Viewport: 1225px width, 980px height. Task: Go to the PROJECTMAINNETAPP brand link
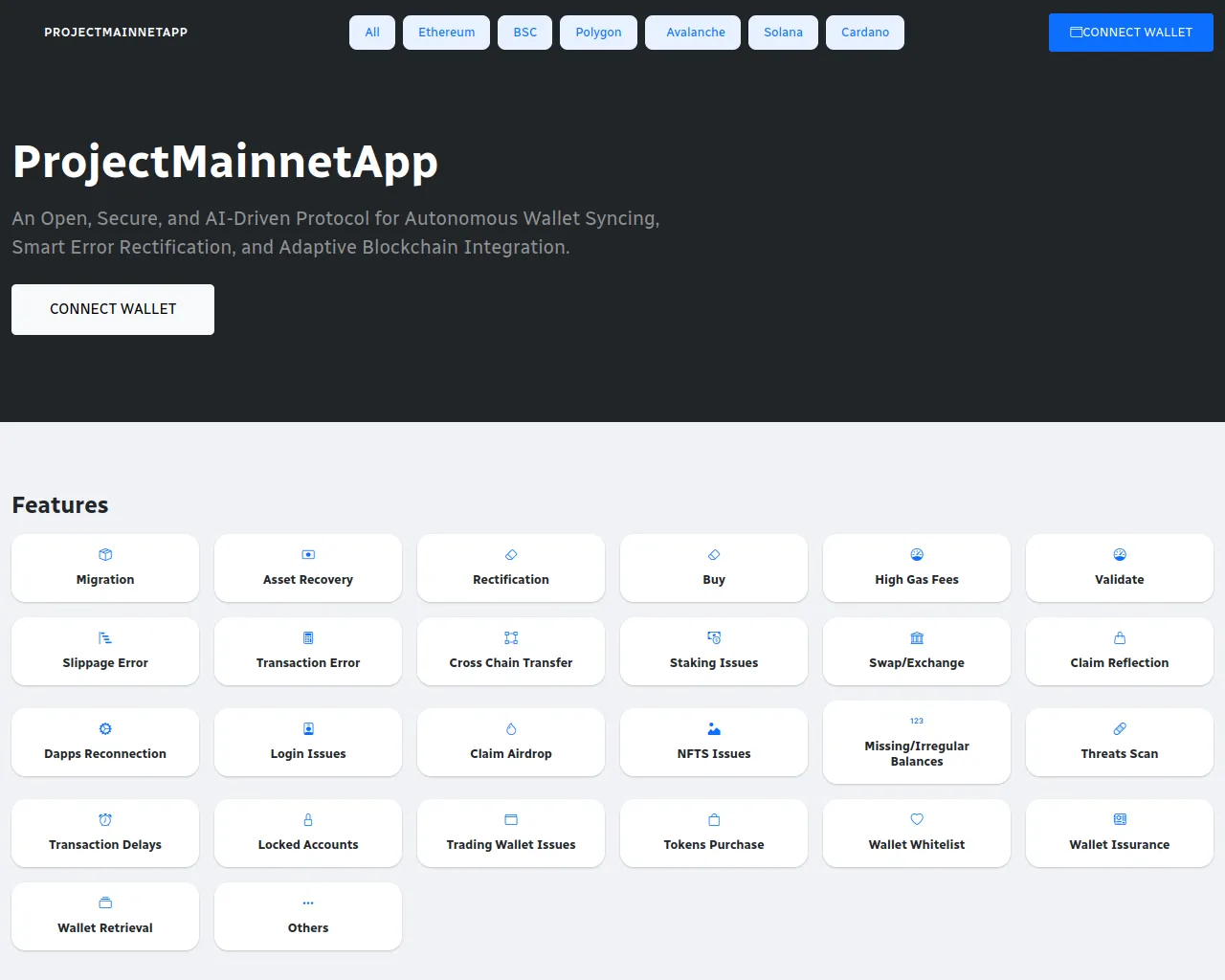[116, 33]
